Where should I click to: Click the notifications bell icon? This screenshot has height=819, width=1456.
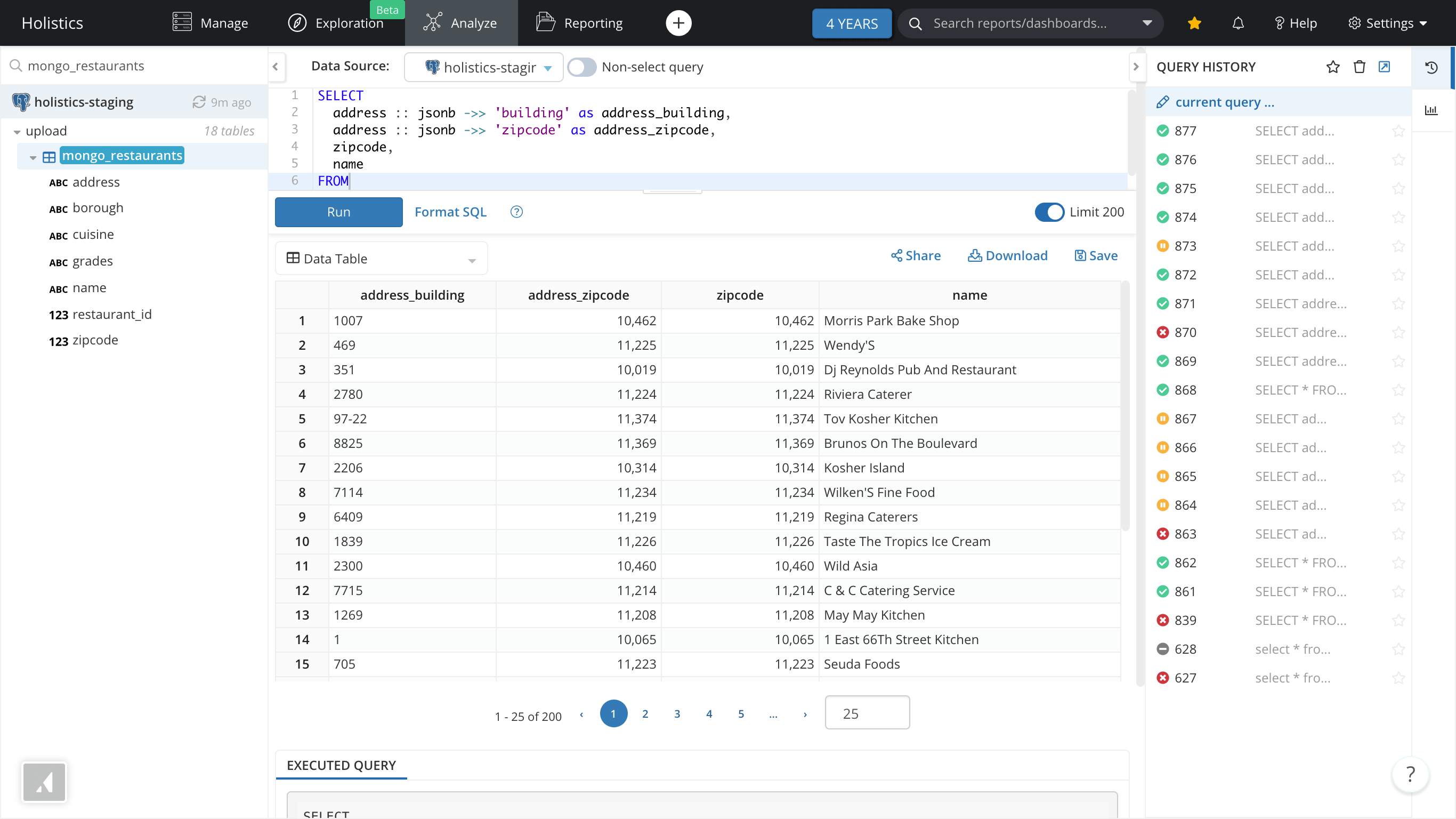[x=1238, y=23]
